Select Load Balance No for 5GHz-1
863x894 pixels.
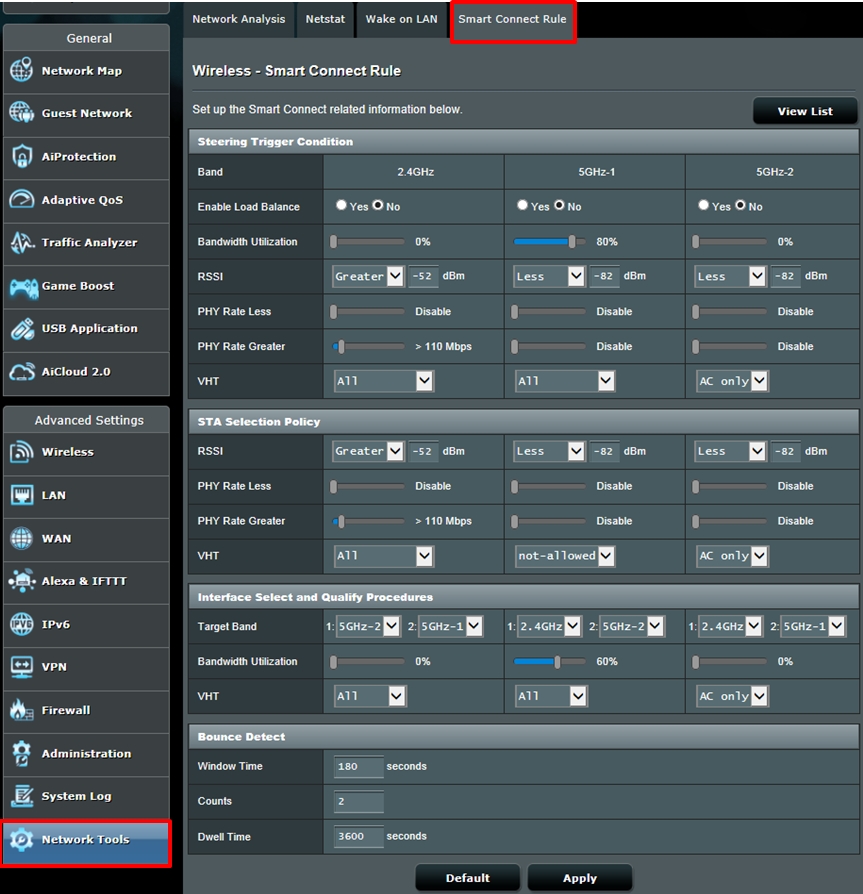pos(559,205)
